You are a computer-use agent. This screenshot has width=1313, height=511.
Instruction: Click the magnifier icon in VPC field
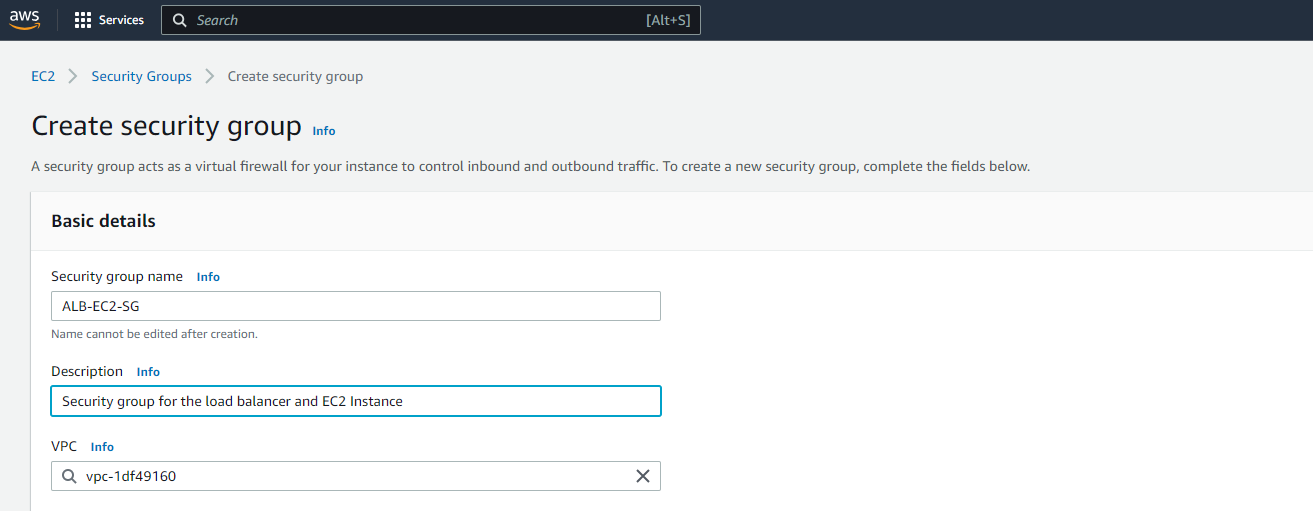tap(69, 476)
